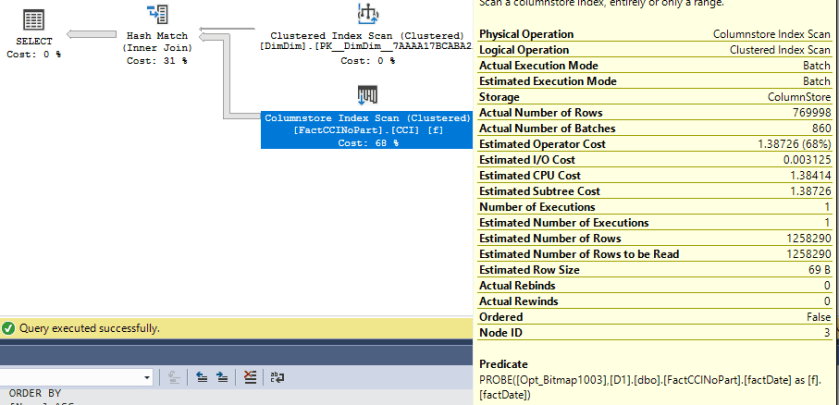Click the toolbar icon with red X over lines
Viewport: 839px width, 405px height.
pyautogui.click(x=250, y=377)
